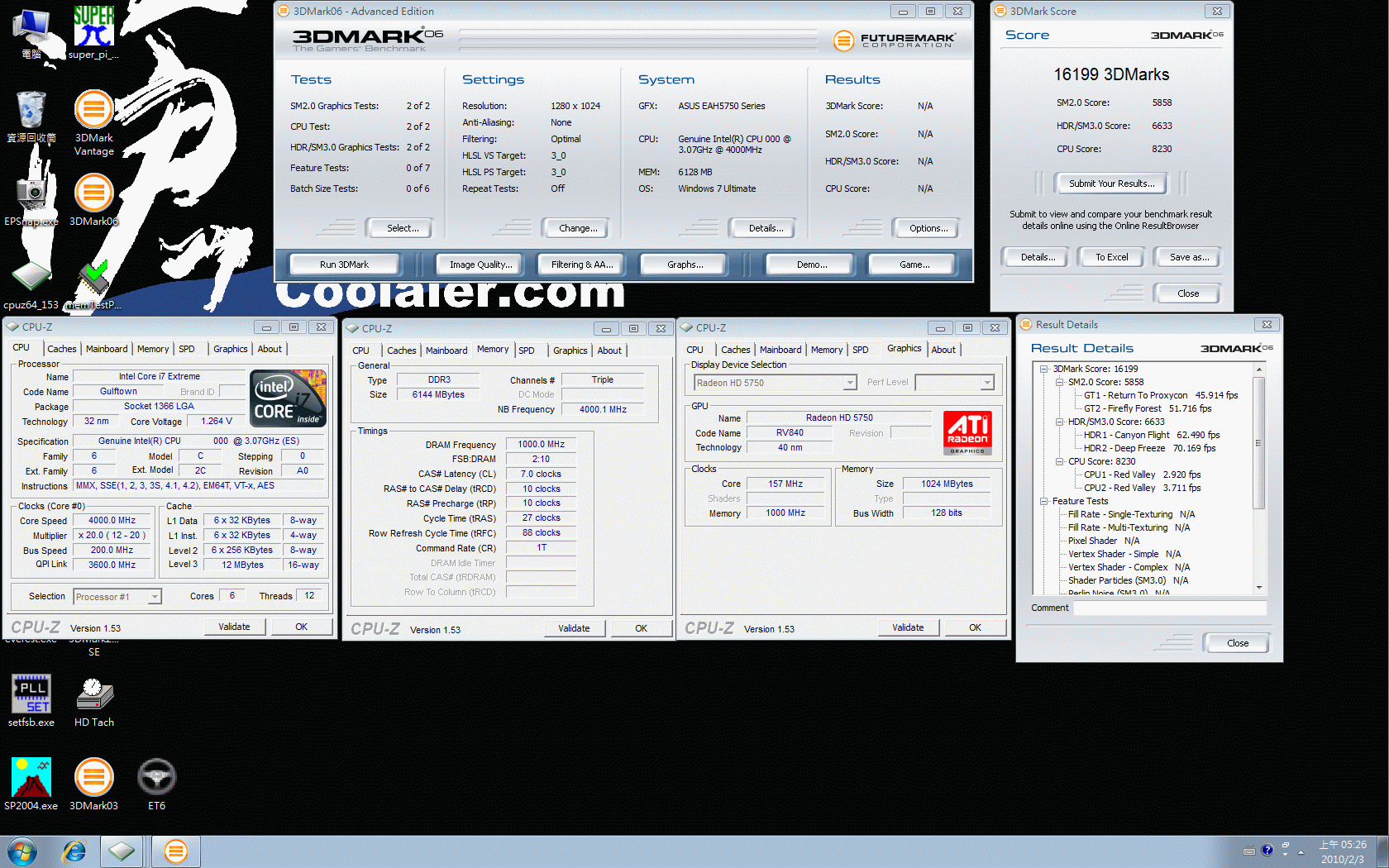Click the Windows Start orb
This screenshot has height=868, width=1389.
pos(22,851)
